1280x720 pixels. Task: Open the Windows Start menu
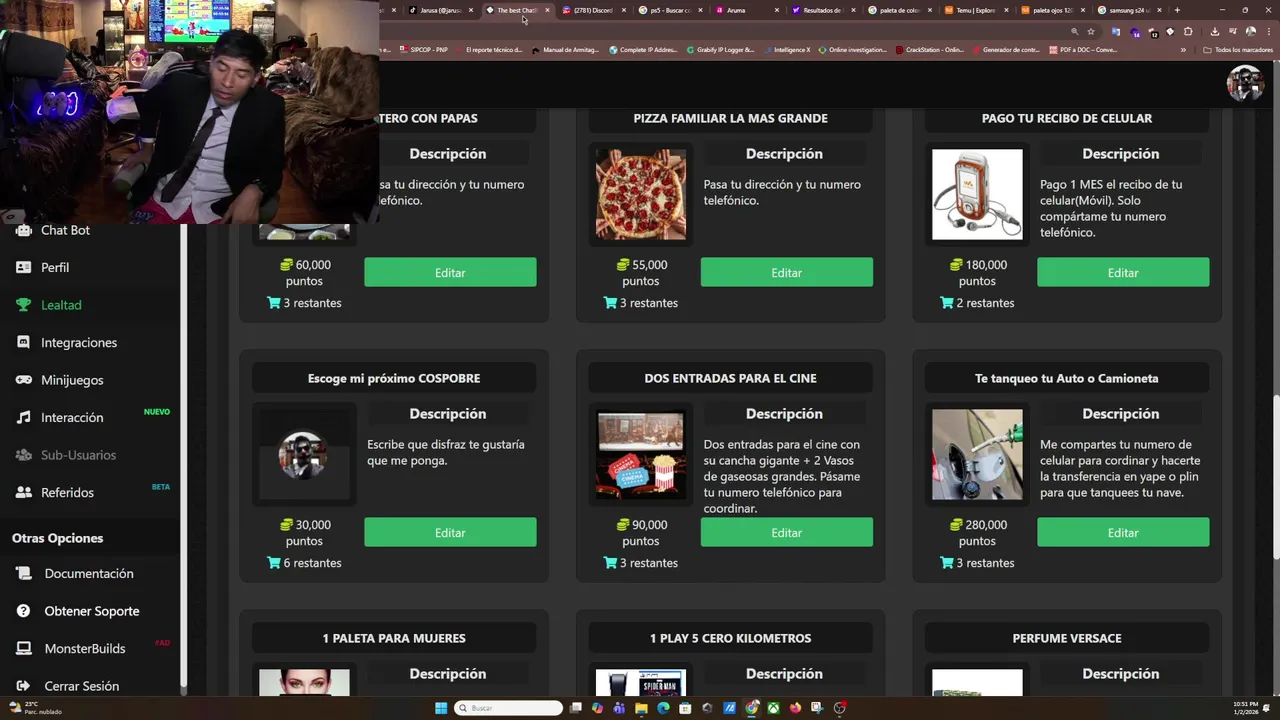point(441,708)
